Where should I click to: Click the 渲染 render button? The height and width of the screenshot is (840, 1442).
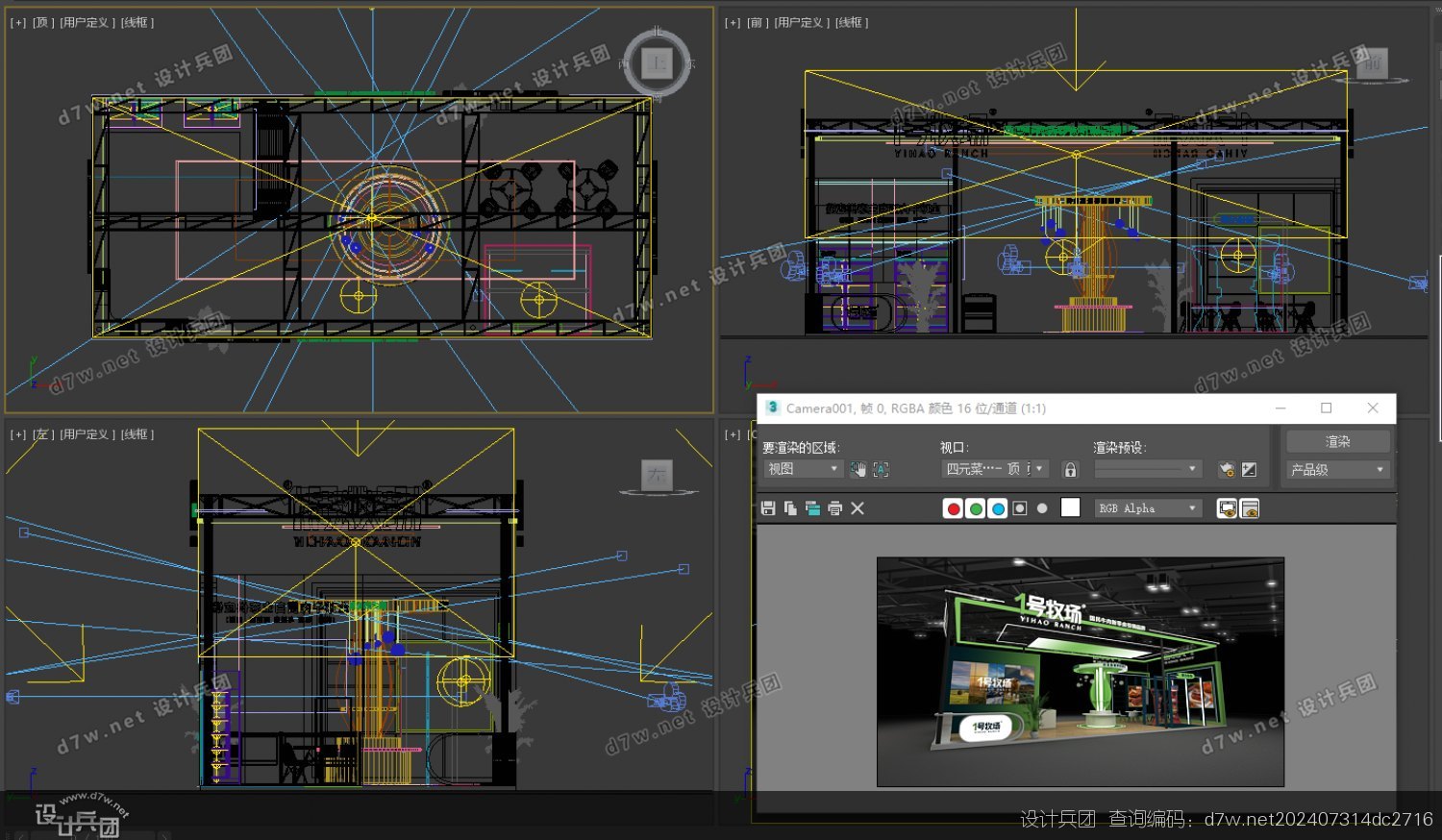[x=1338, y=441]
